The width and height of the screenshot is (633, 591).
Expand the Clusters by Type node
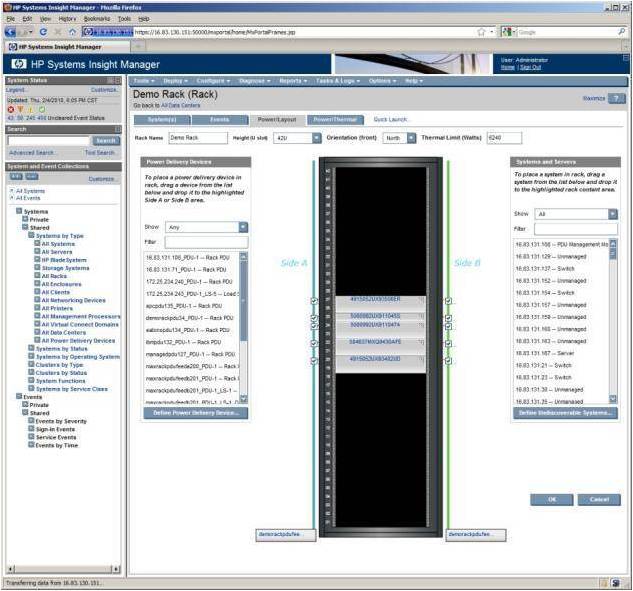31,364
